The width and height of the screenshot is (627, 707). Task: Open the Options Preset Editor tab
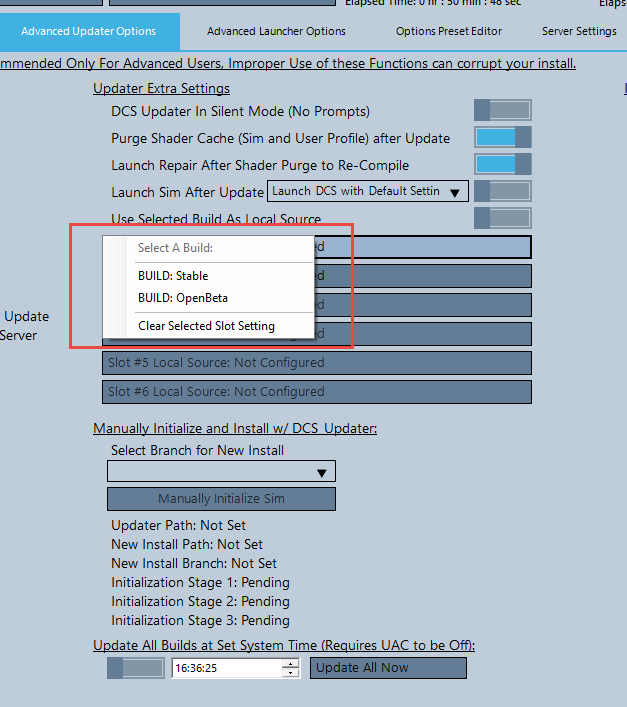[x=449, y=31]
